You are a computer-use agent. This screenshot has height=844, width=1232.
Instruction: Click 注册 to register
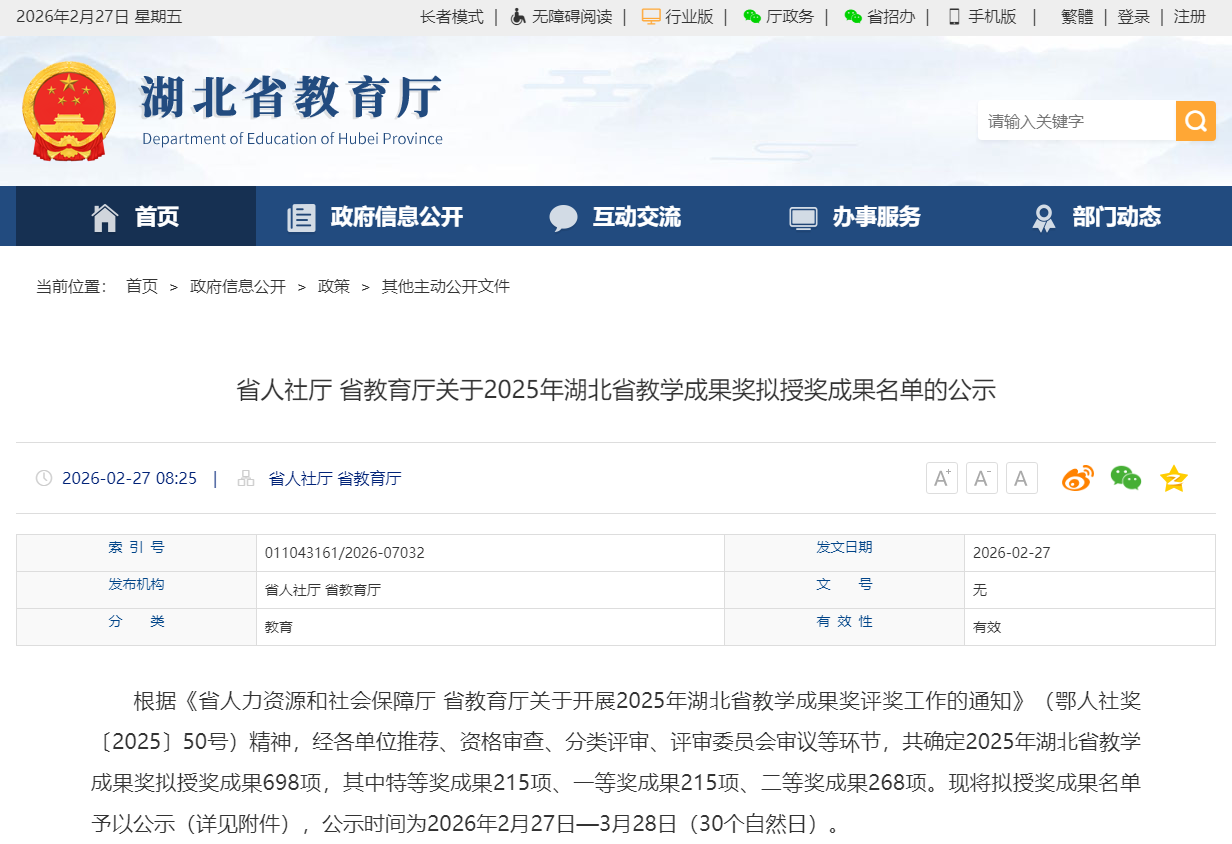click(x=1189, y=16)
